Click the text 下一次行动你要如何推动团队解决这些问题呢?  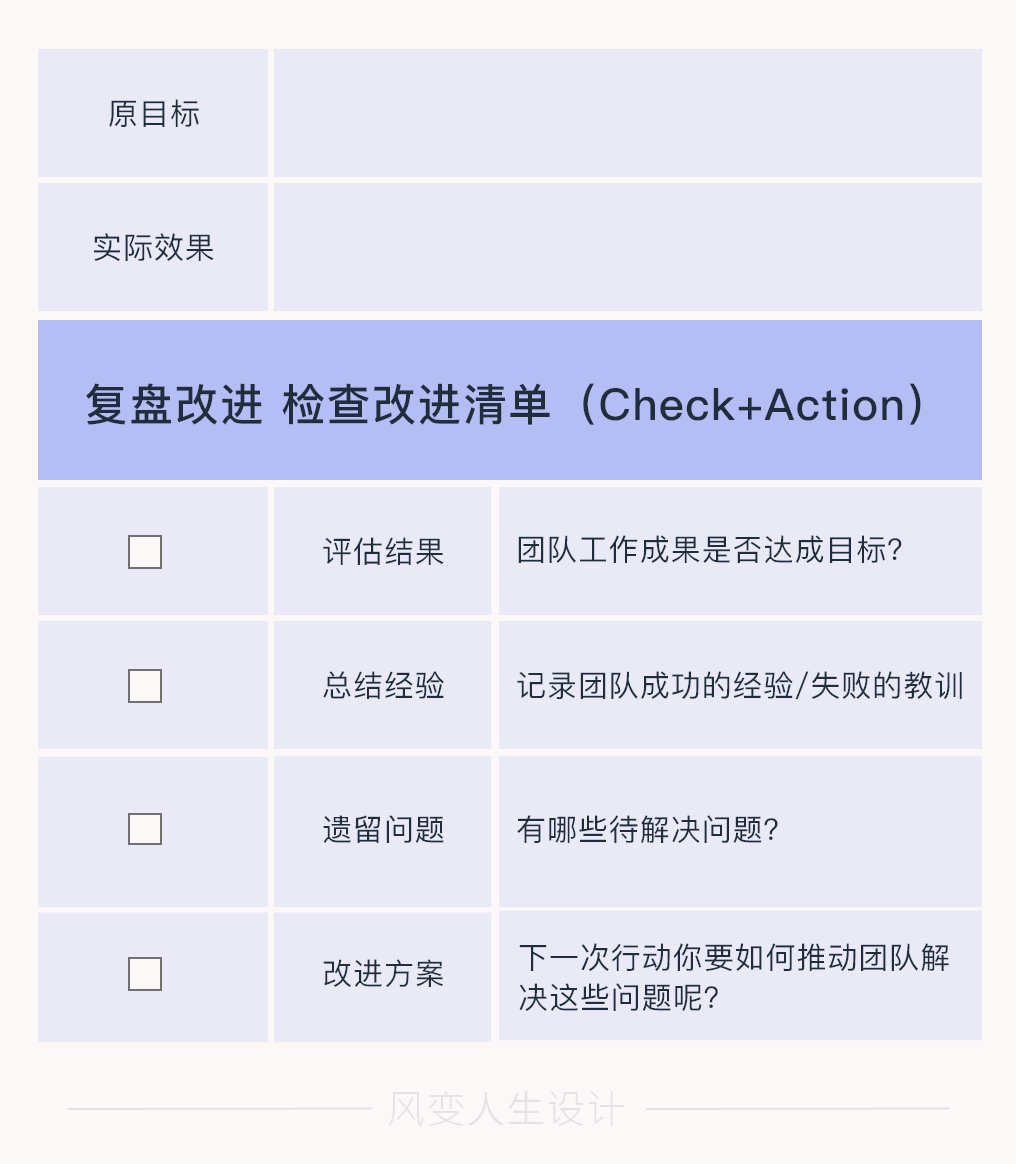(x=734, y=978)
